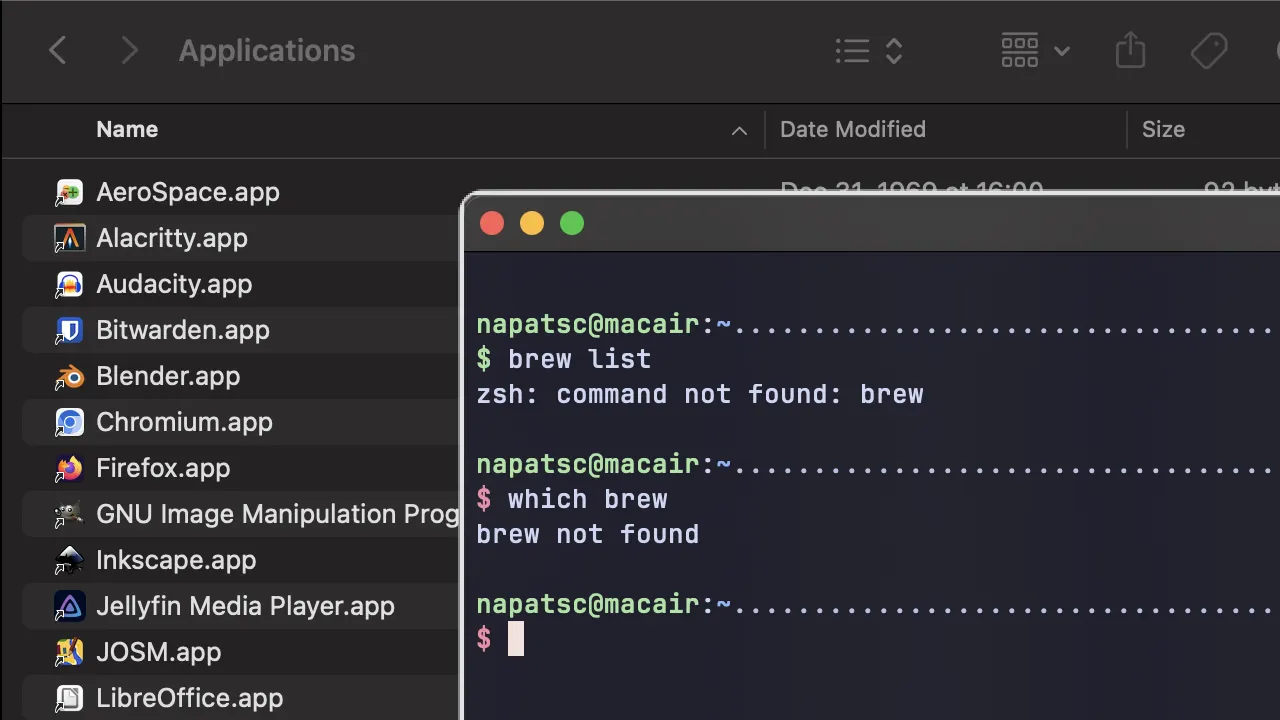Click the Tags icon in Finder toolbar

coord(1209,51)
